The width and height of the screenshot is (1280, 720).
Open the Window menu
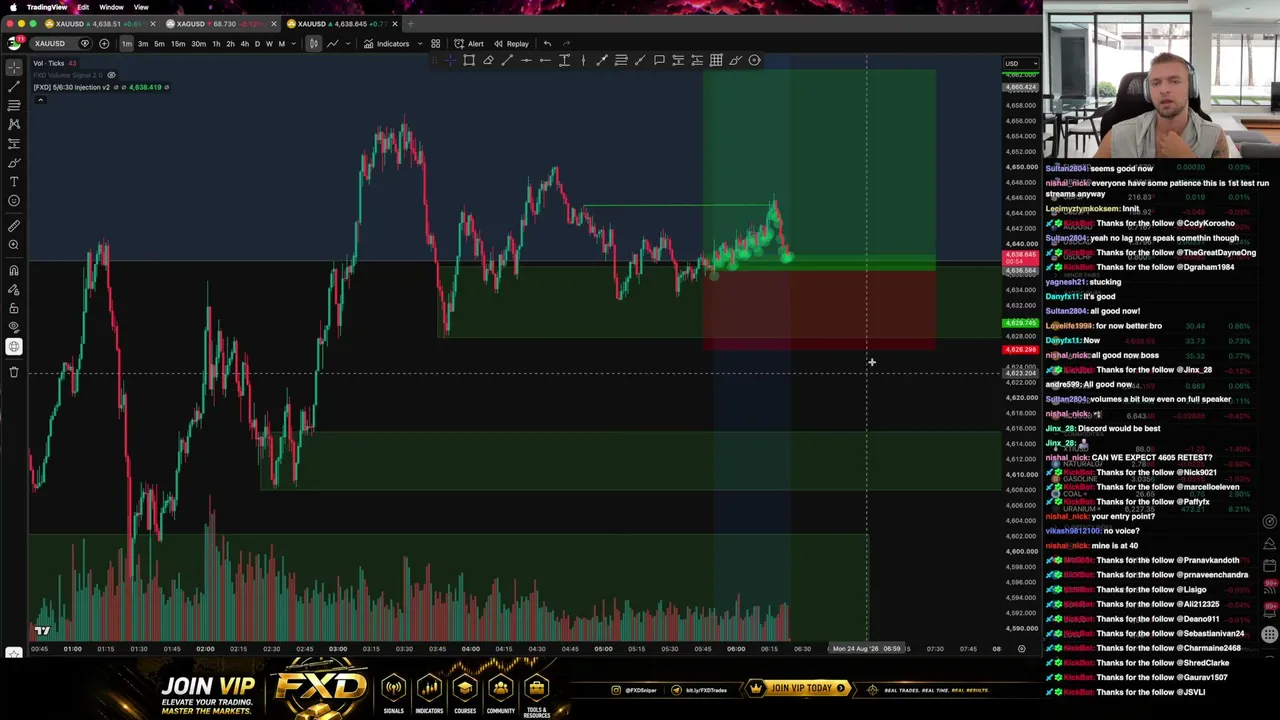(111, 7)
